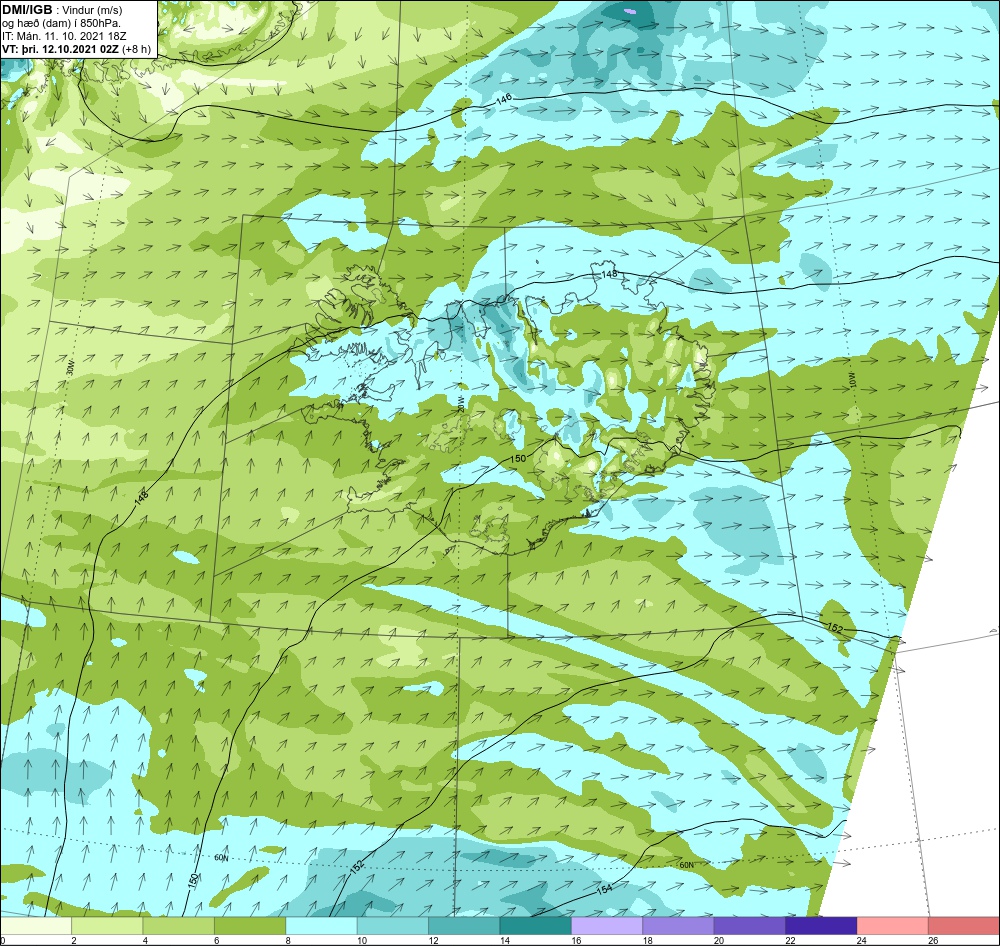Select the violet swatch between 20 and 22

coord(750,926)
